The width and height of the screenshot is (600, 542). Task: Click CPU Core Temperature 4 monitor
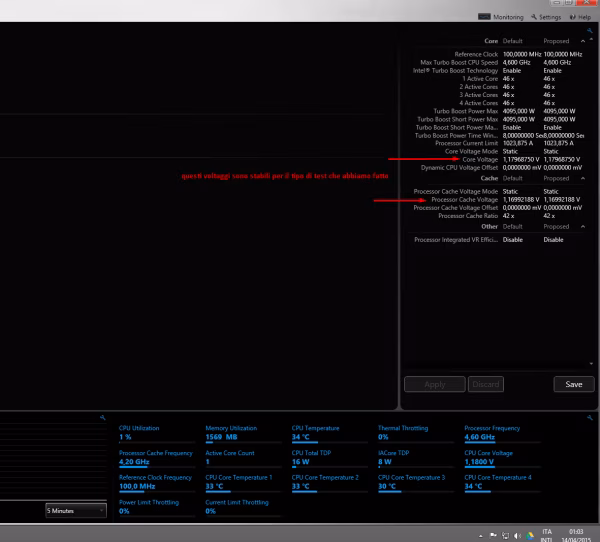click(x=503, y=482)
